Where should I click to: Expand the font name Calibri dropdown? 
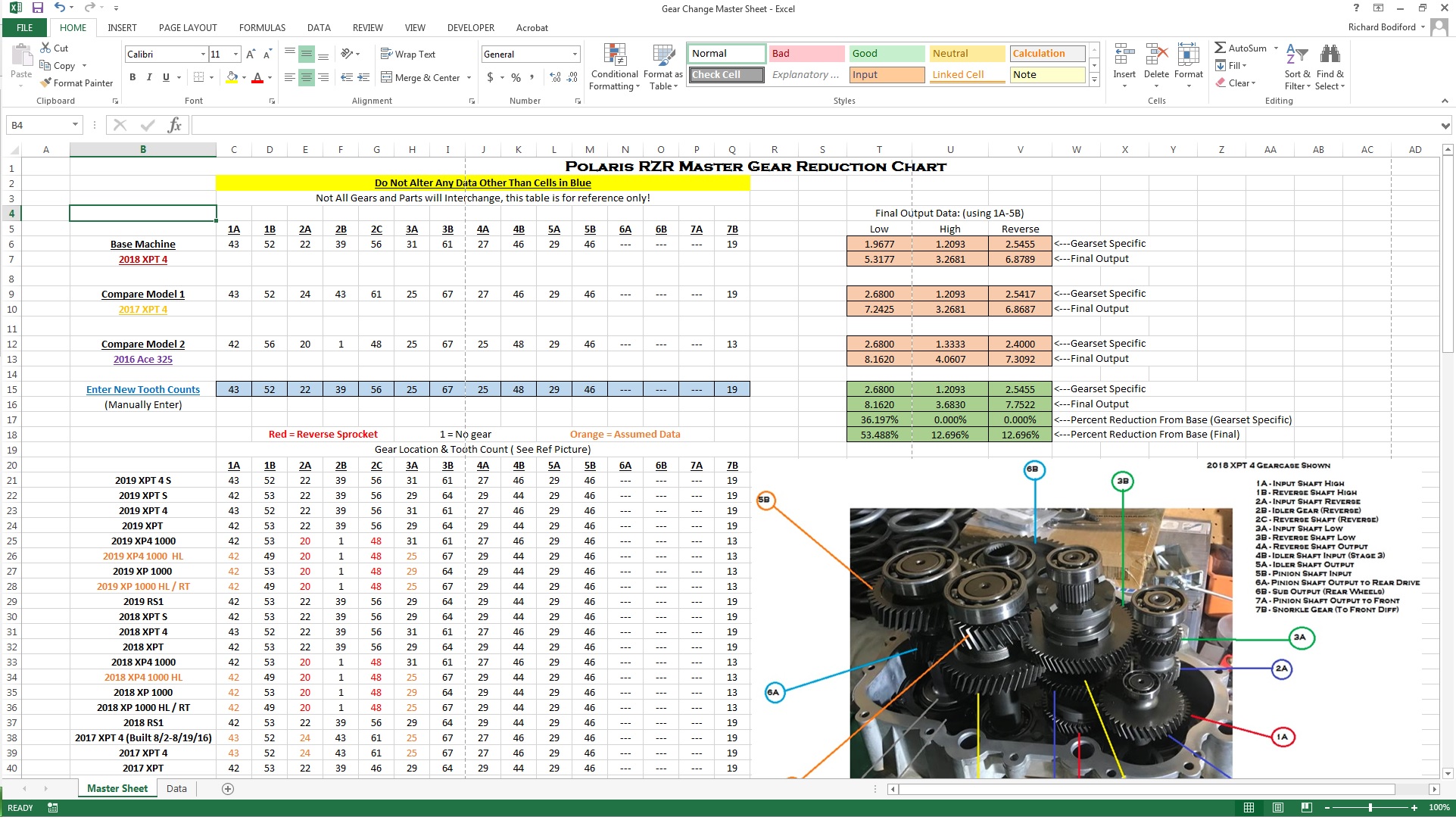coord(203,54)
